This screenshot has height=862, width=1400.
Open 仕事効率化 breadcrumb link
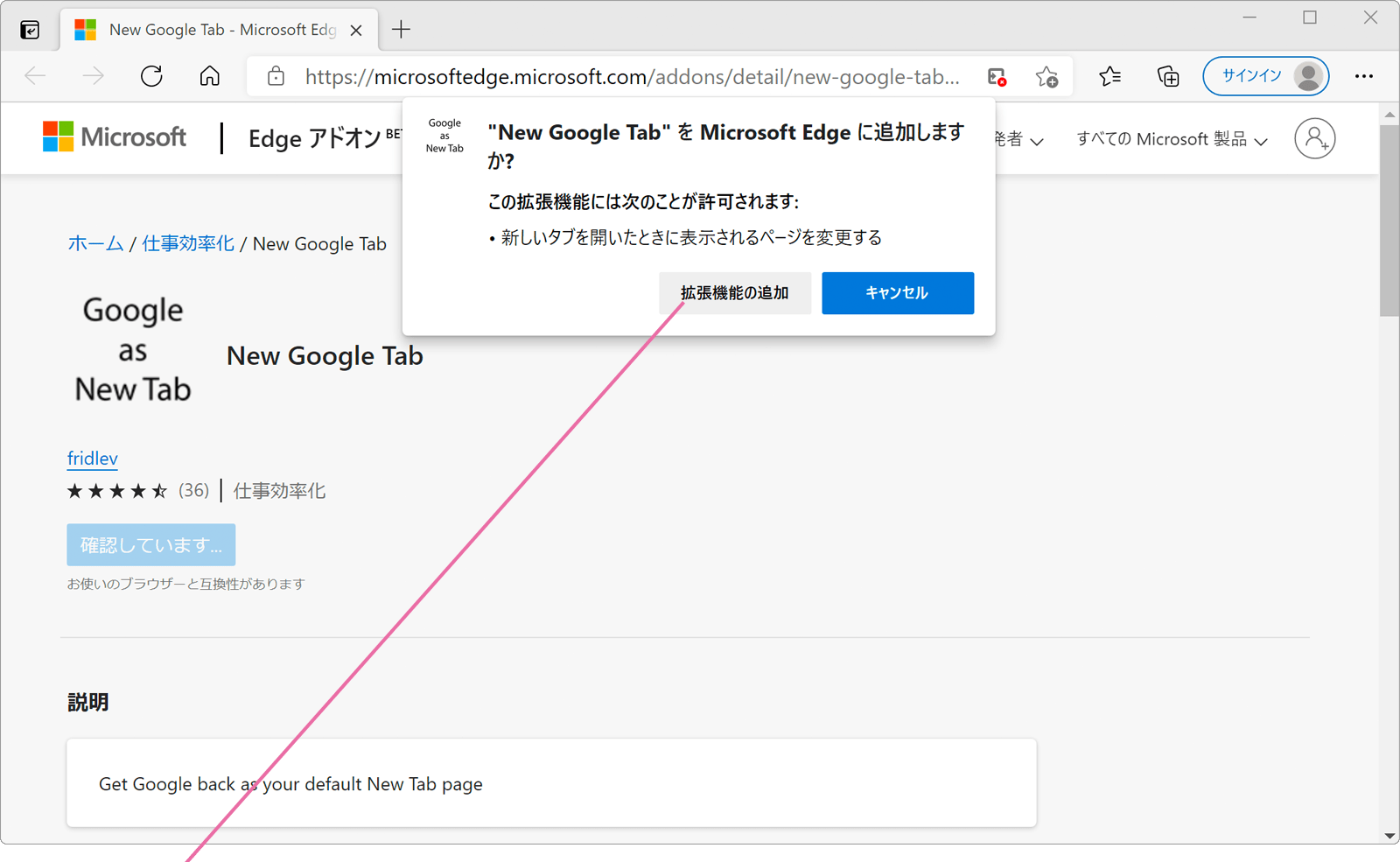pos(188,243)
